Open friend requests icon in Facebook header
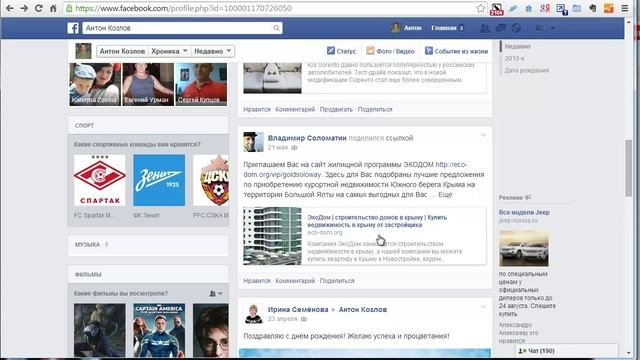This screenshot has width=640, height=360. click(x=484, y=28)
